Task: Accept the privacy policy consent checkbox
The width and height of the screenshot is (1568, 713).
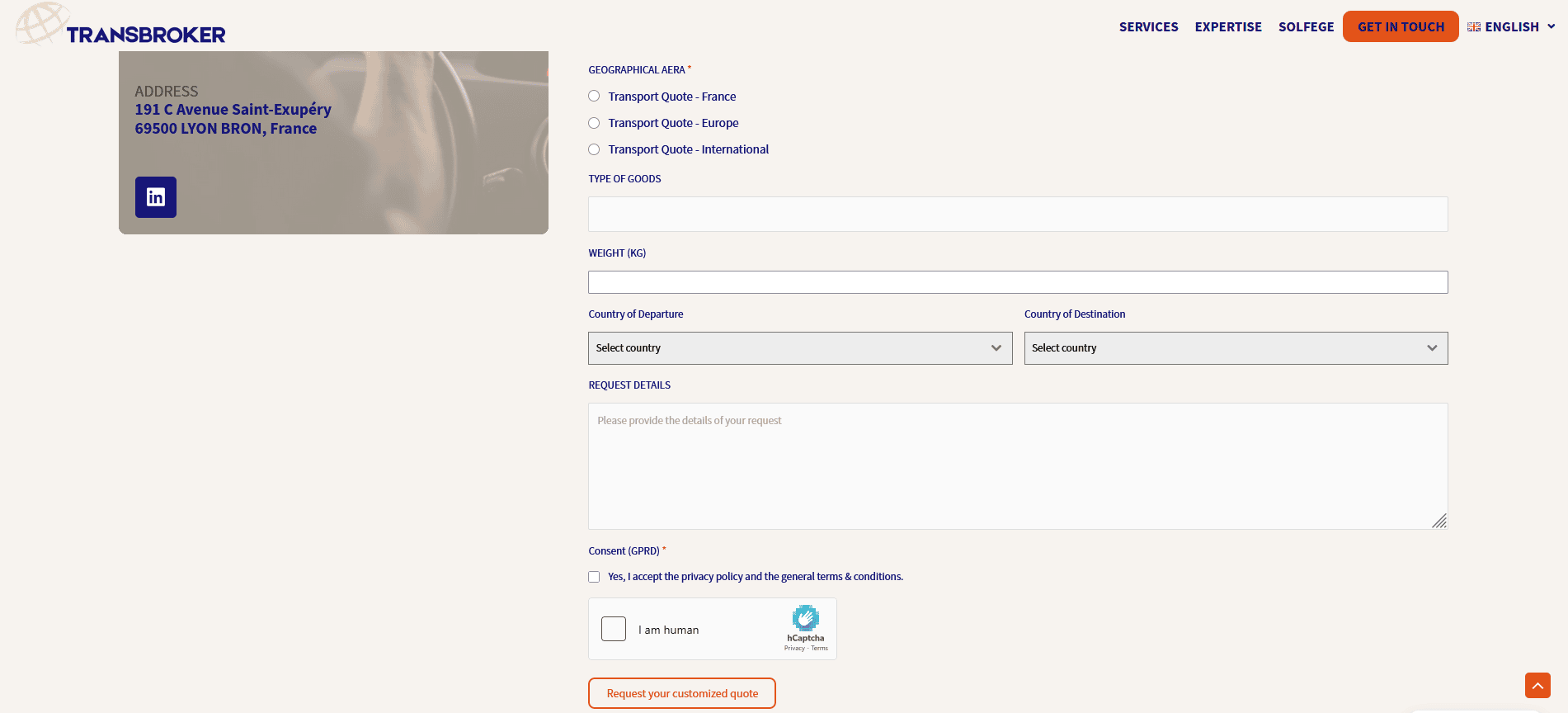Action: tap(594, 577)
